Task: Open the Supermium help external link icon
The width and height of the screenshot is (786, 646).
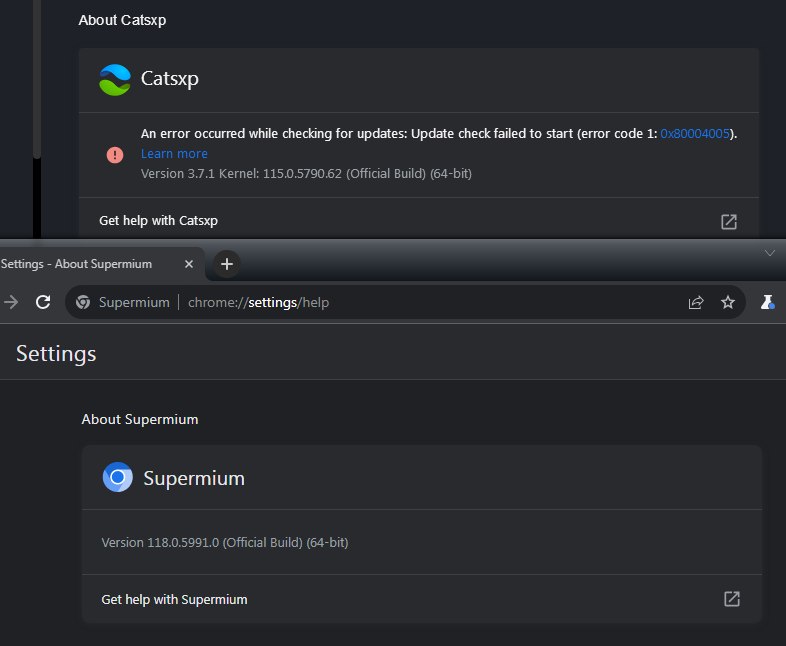Action: pyautogui.click(x=731, y=599)
